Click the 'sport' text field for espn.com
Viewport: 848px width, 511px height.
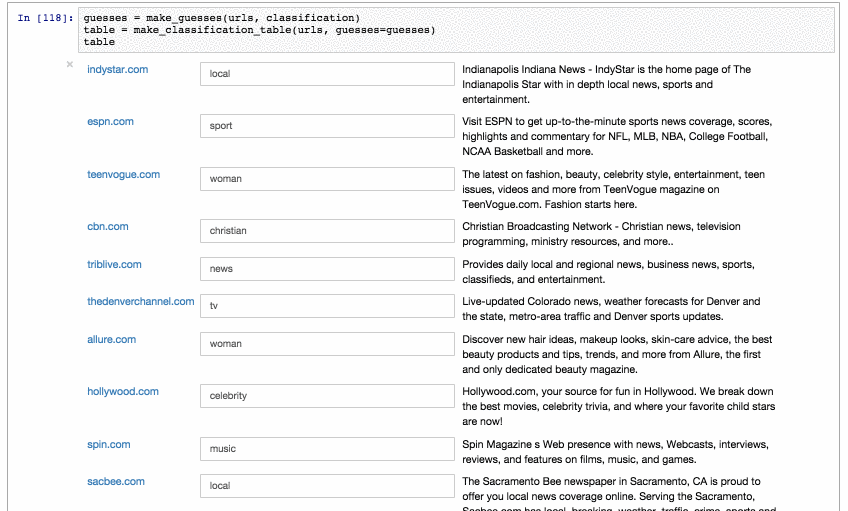pyautogui.click(x=327, y=126)
